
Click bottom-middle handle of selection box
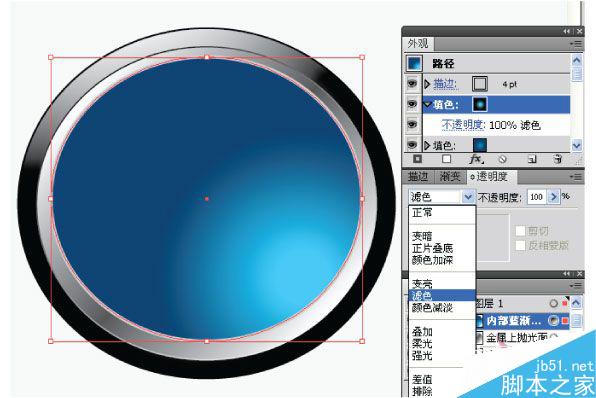207,341
